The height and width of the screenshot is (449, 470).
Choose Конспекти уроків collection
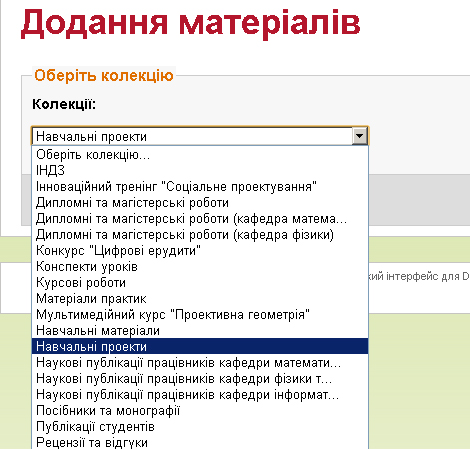200,267
